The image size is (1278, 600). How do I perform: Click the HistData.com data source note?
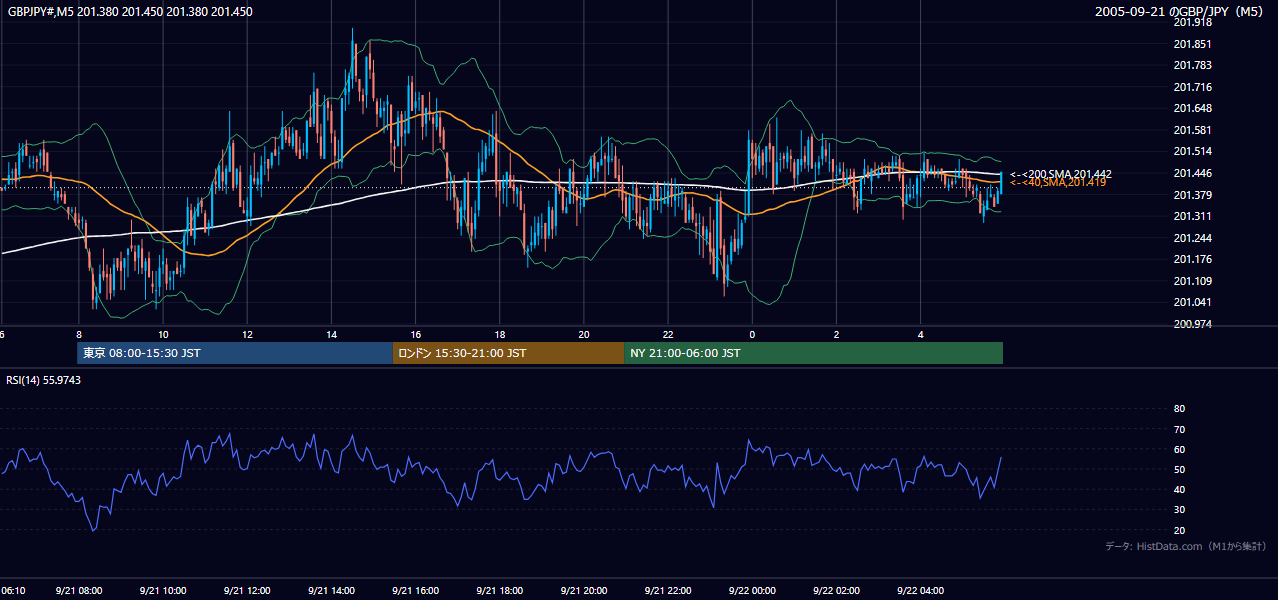coord(1186,546)
